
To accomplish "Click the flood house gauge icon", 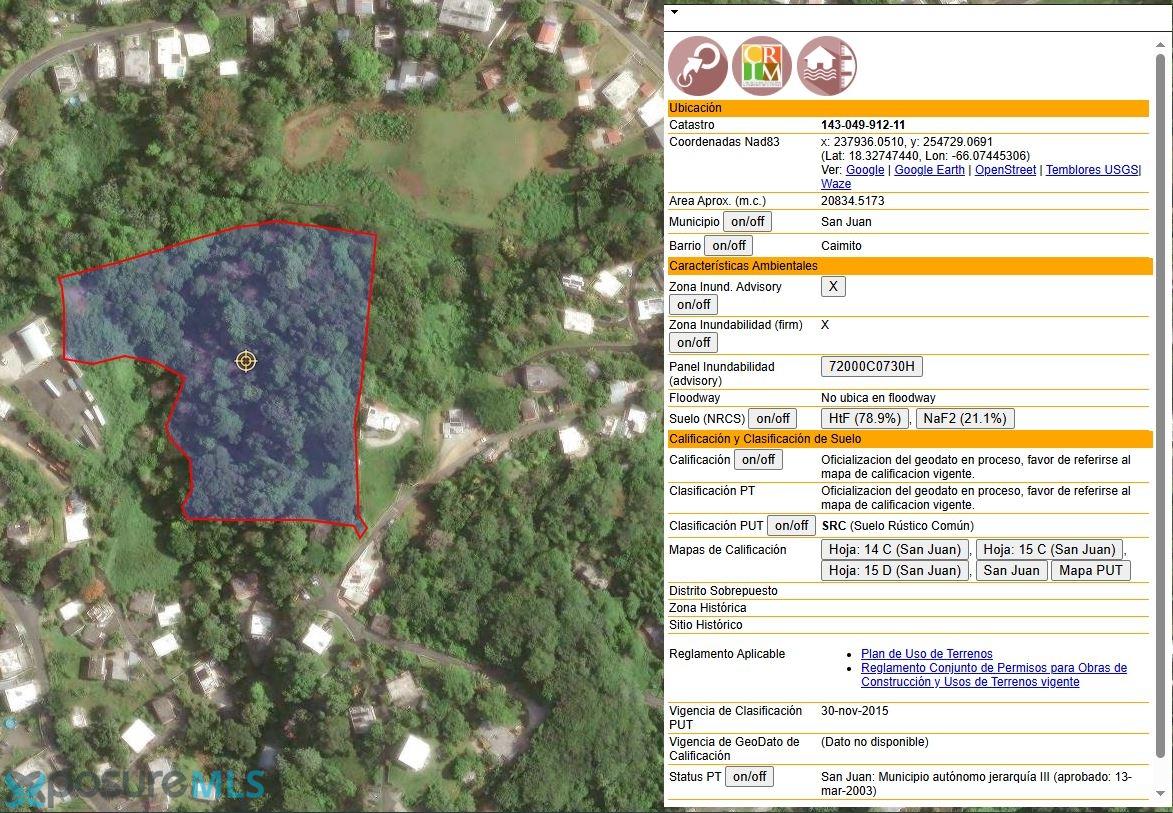I will pos(826,66).
